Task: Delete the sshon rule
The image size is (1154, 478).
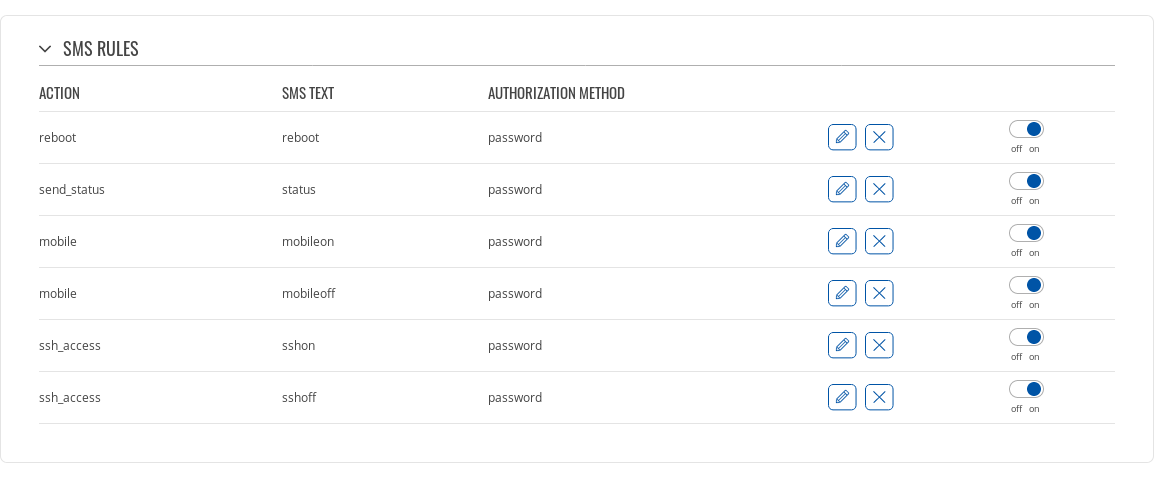Action: (879, 345)
